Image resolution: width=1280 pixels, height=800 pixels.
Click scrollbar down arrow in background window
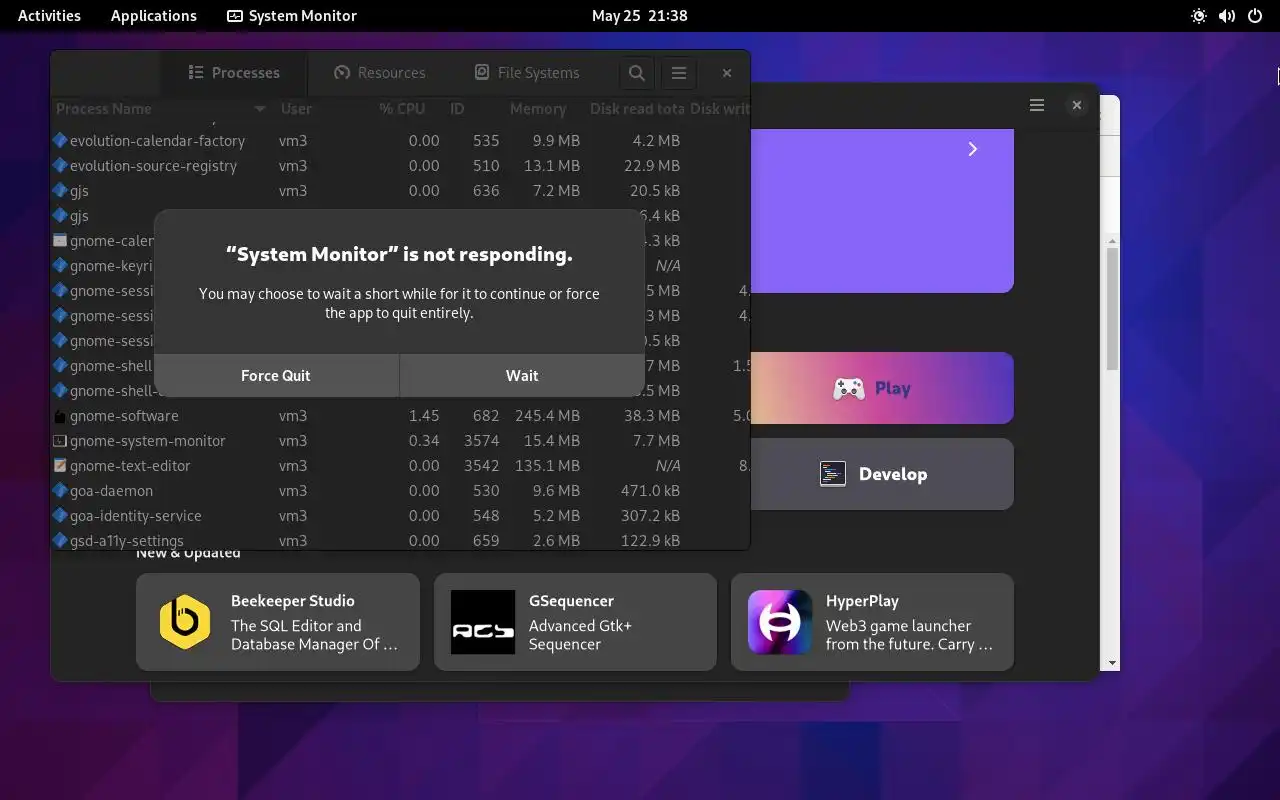coord(1112,663)
